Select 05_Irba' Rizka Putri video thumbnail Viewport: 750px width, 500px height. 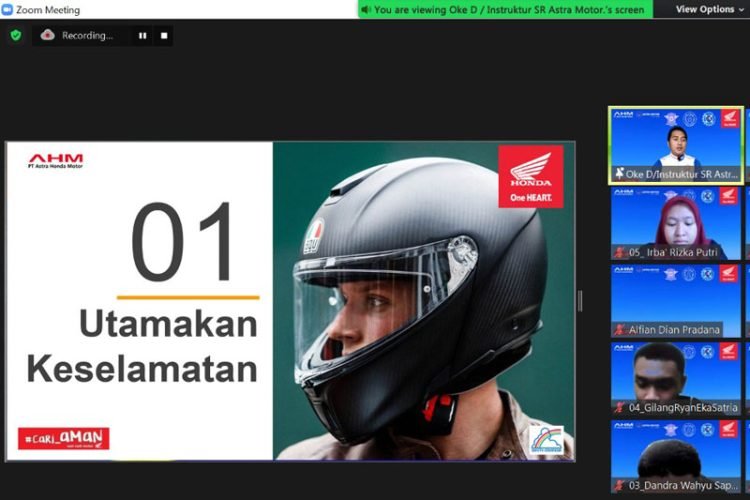[x=676, y=223]
